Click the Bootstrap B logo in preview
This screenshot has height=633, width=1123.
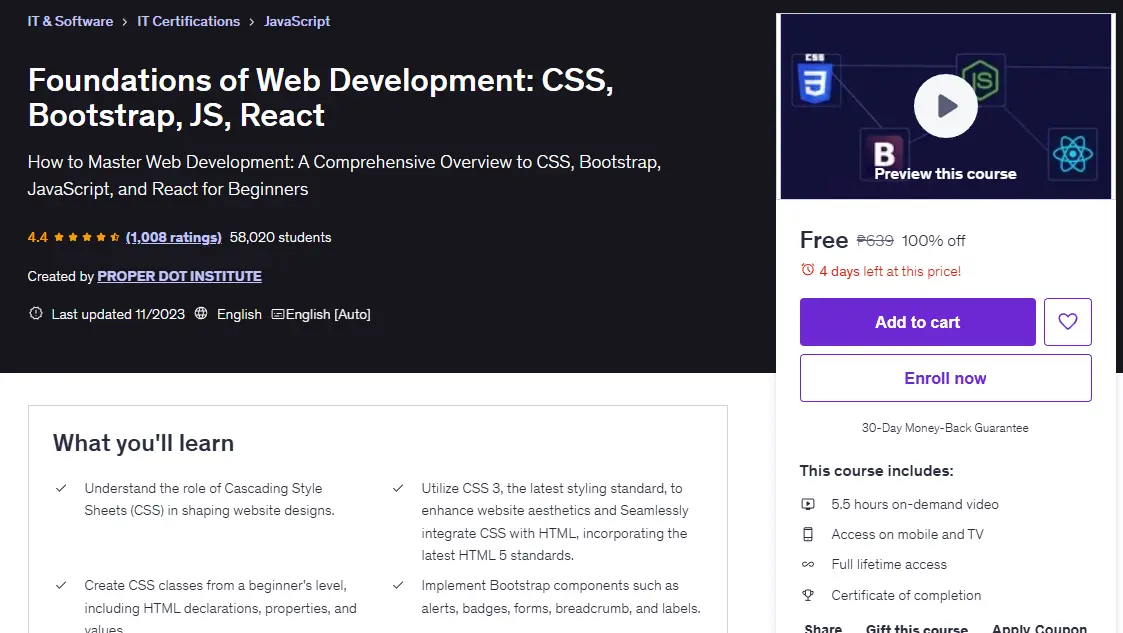[885, 153]
